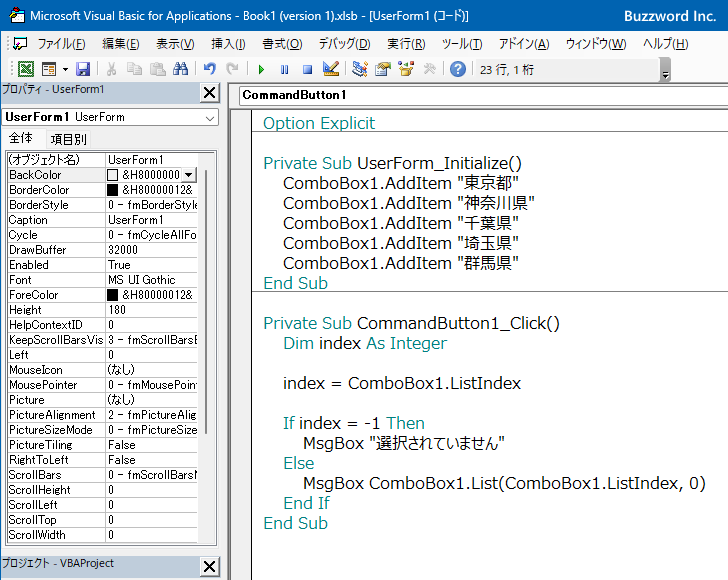This screenshot has width=728, height=580.
Task: Click the properties list vertical scrollbar
Action: click(207, 302)
